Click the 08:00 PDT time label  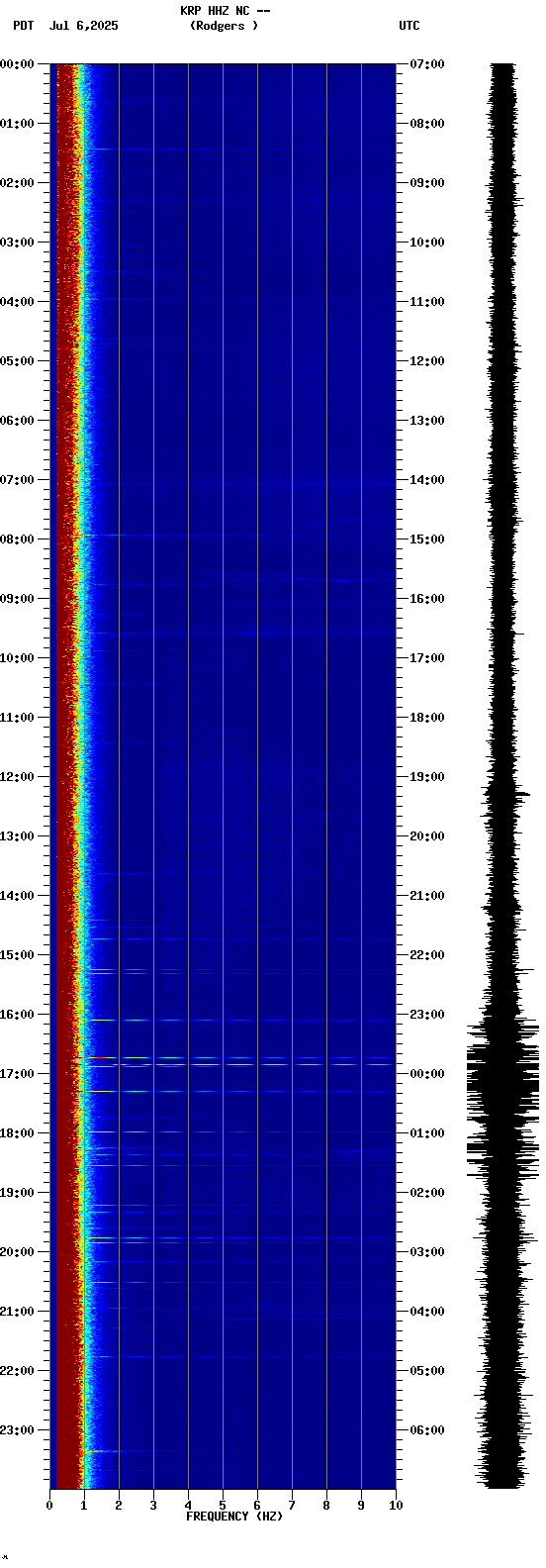pos(17,539)
